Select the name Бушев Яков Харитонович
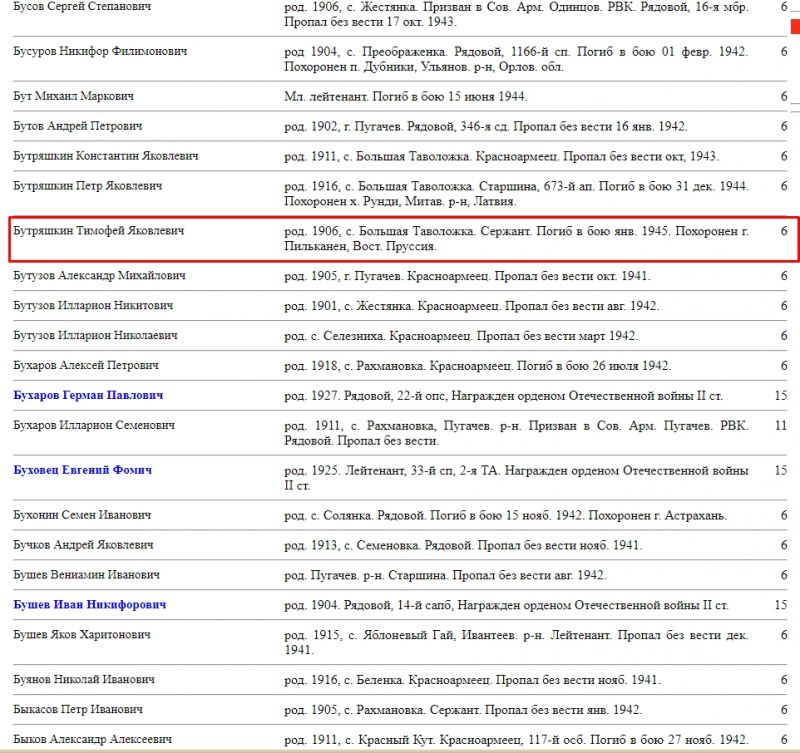This screenshot has width=800, height=753. (x=82, y=635)
